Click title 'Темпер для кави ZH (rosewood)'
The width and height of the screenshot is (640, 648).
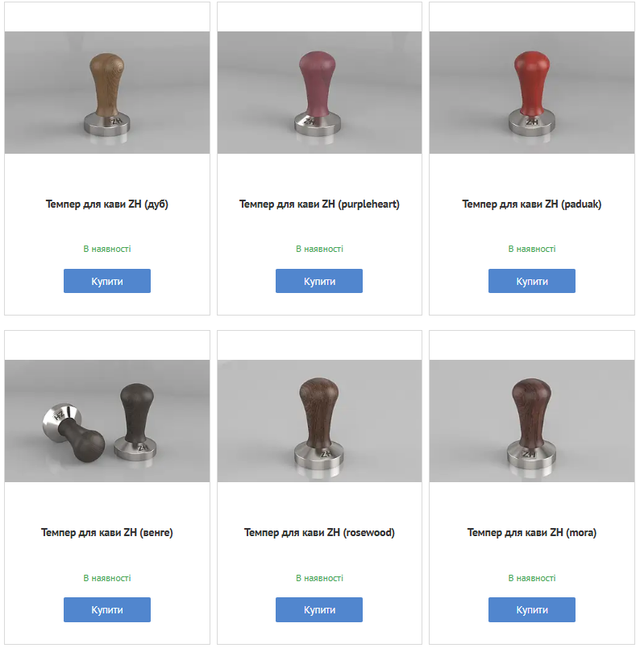coord(319,532)
